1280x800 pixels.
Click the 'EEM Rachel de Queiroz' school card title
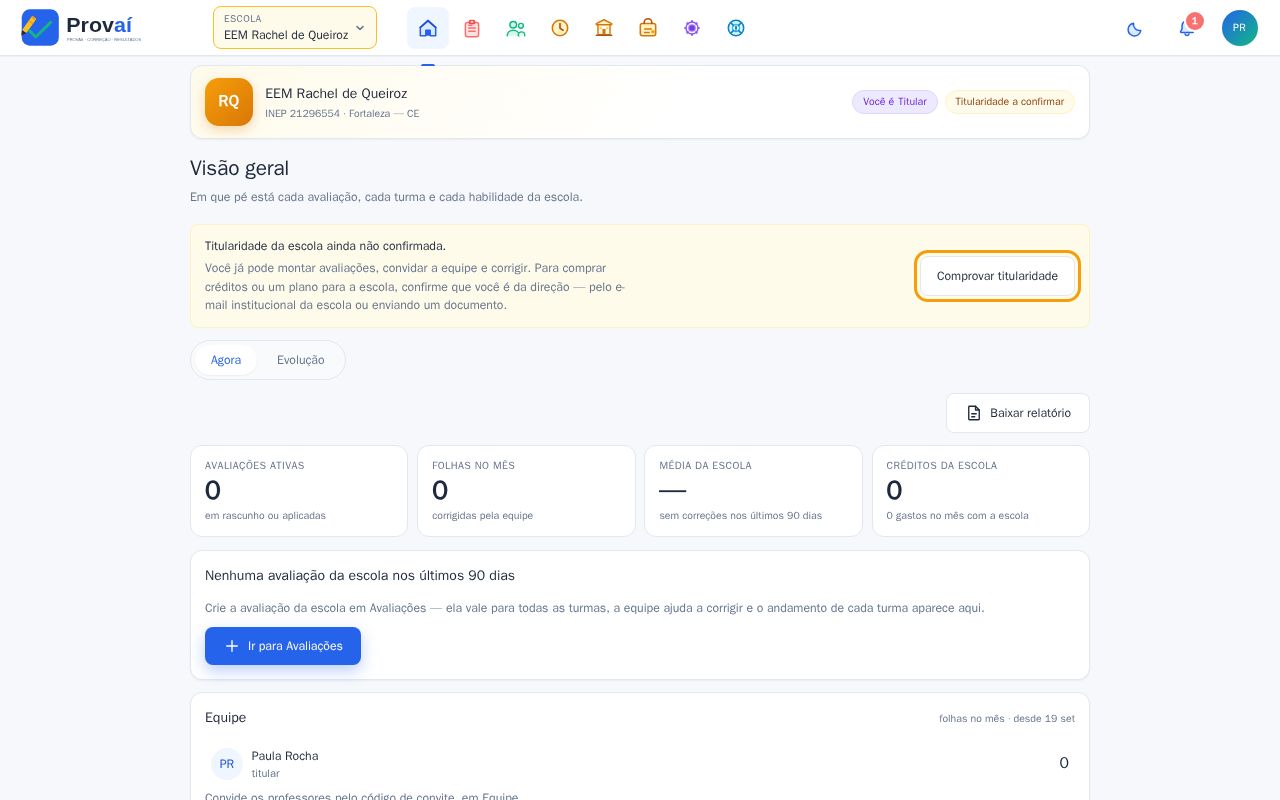coord(336,94)
